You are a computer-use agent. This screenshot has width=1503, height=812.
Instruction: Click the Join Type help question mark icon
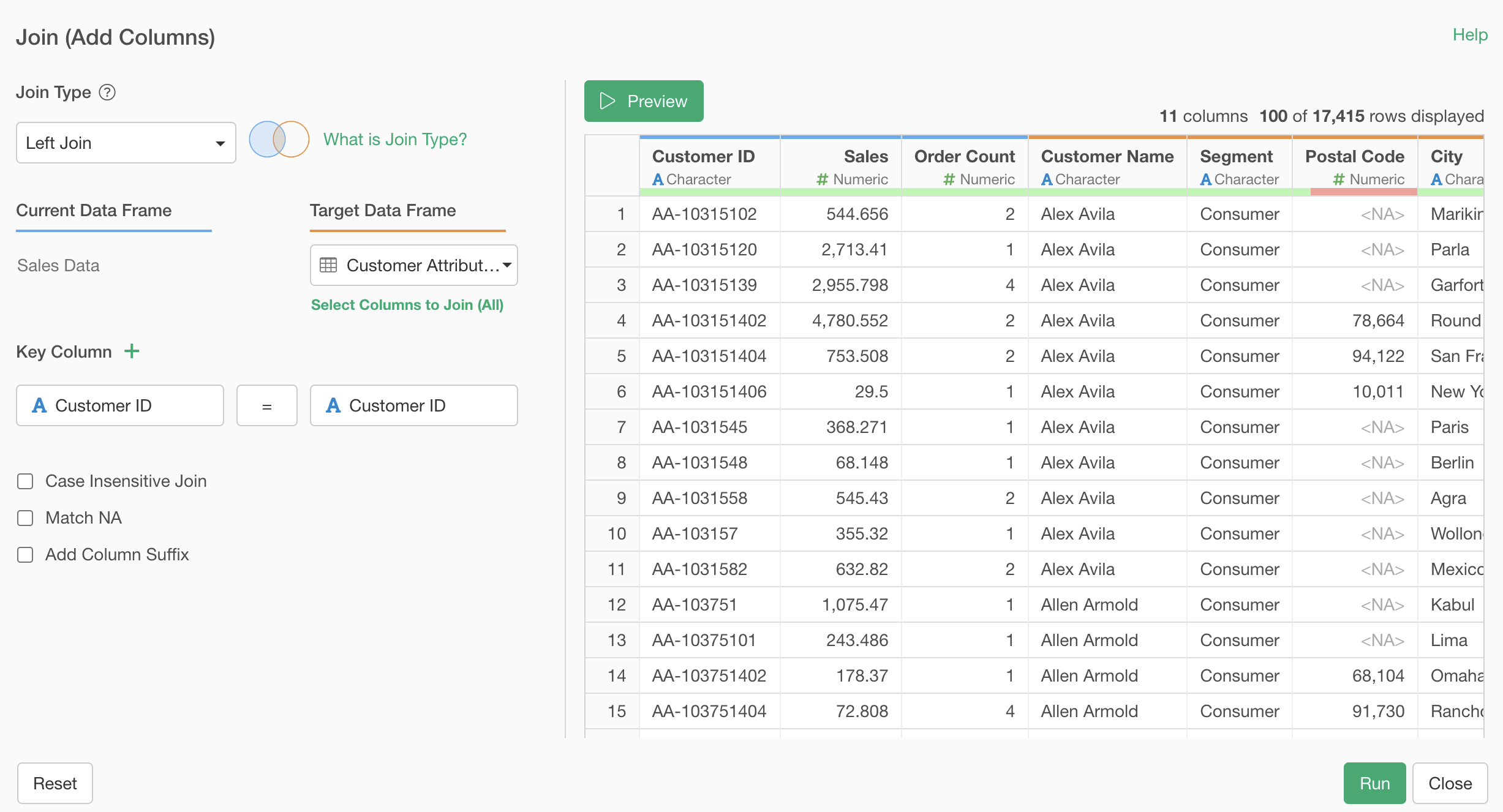pos(107,92)
